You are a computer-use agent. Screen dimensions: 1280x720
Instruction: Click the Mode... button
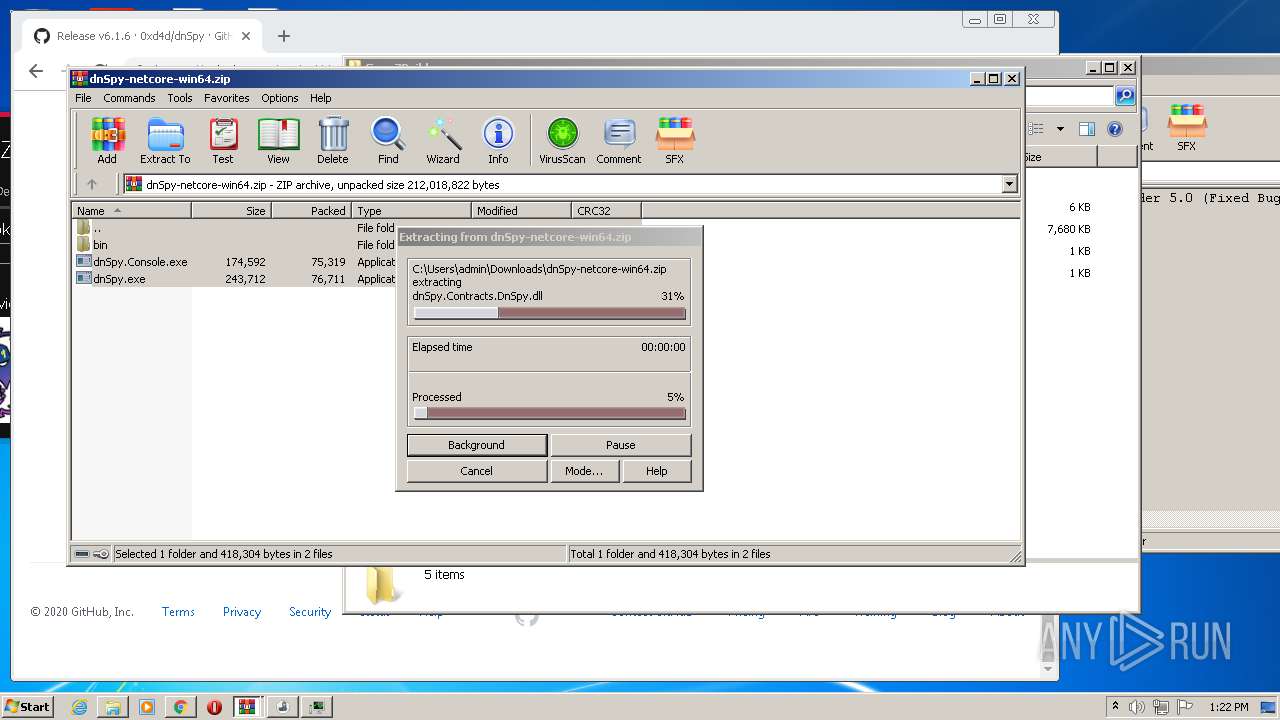pyautogui.click(x=584, y=471)
